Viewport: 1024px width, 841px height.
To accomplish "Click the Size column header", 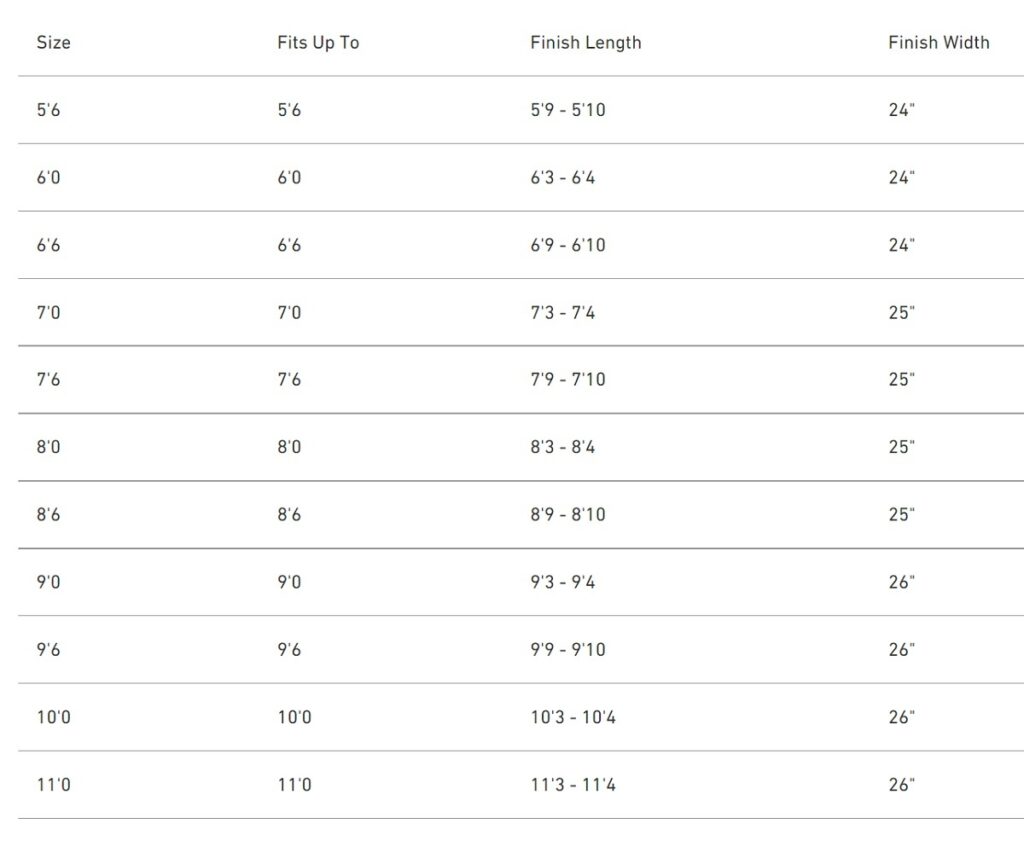I will click(x=53, y=43).
